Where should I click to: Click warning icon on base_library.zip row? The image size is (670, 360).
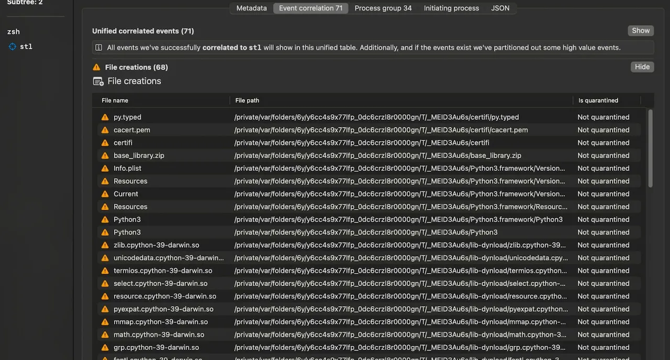(105, 155)
